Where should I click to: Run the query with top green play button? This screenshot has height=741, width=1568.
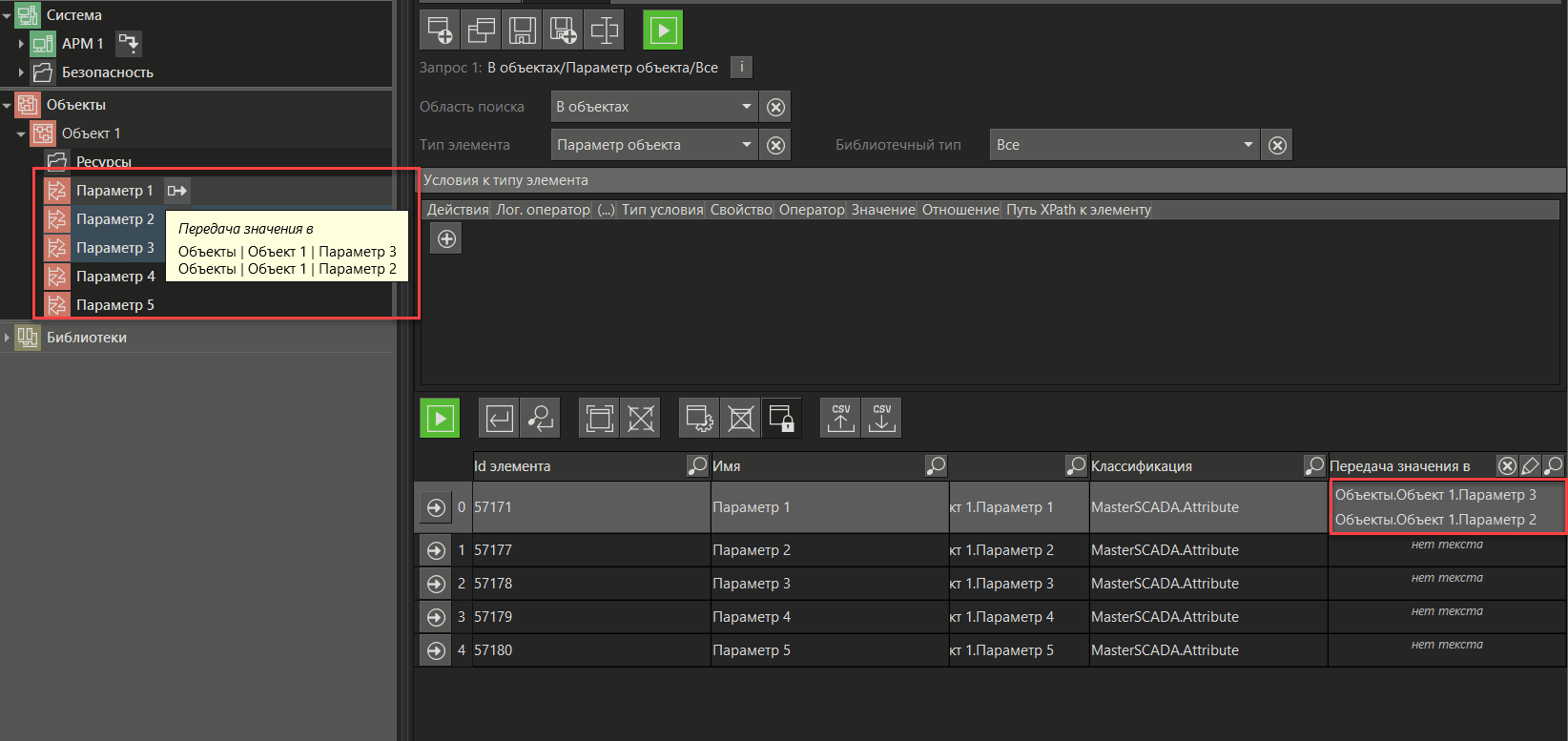tap(663, 31)
